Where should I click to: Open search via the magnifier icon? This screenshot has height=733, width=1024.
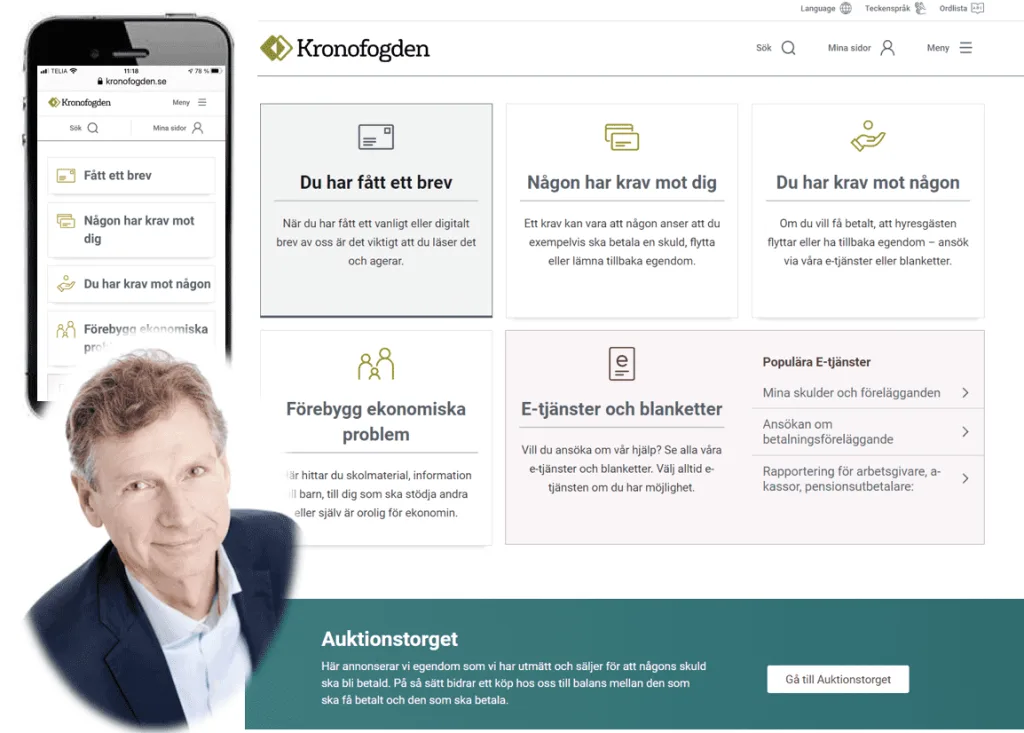(x=788, y=48)
